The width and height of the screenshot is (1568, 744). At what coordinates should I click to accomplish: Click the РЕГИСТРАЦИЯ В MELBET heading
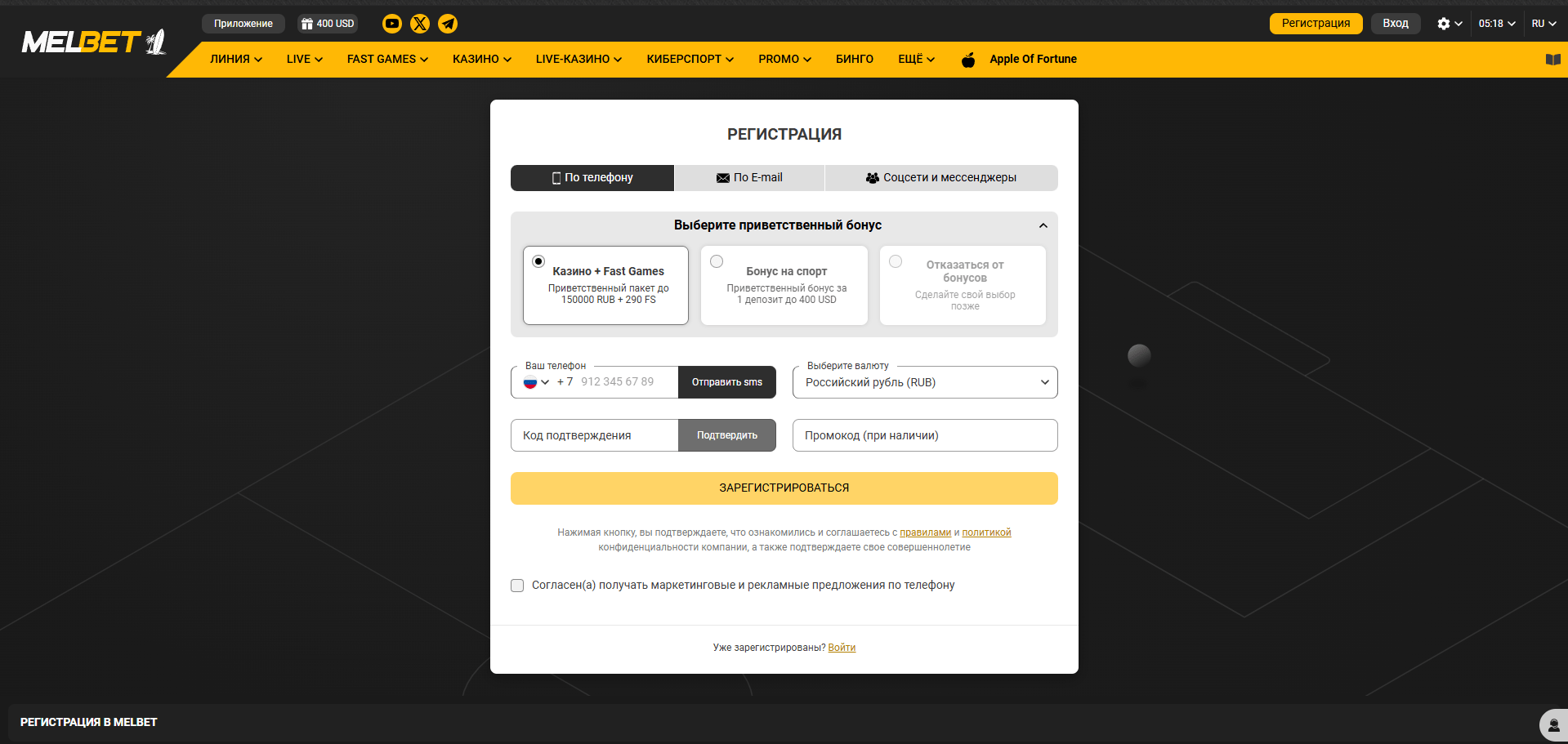pos(88,723)
